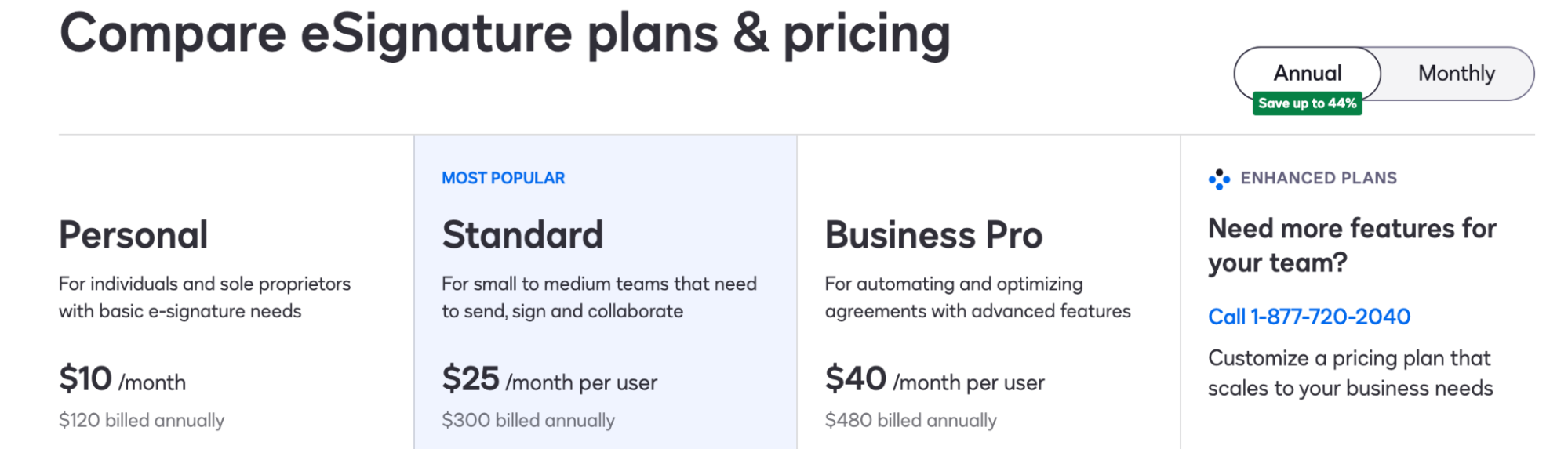The width and height of the screenshot is (1568, 449).
Task: Click the $10 /month price
Action: coord(122,379)
